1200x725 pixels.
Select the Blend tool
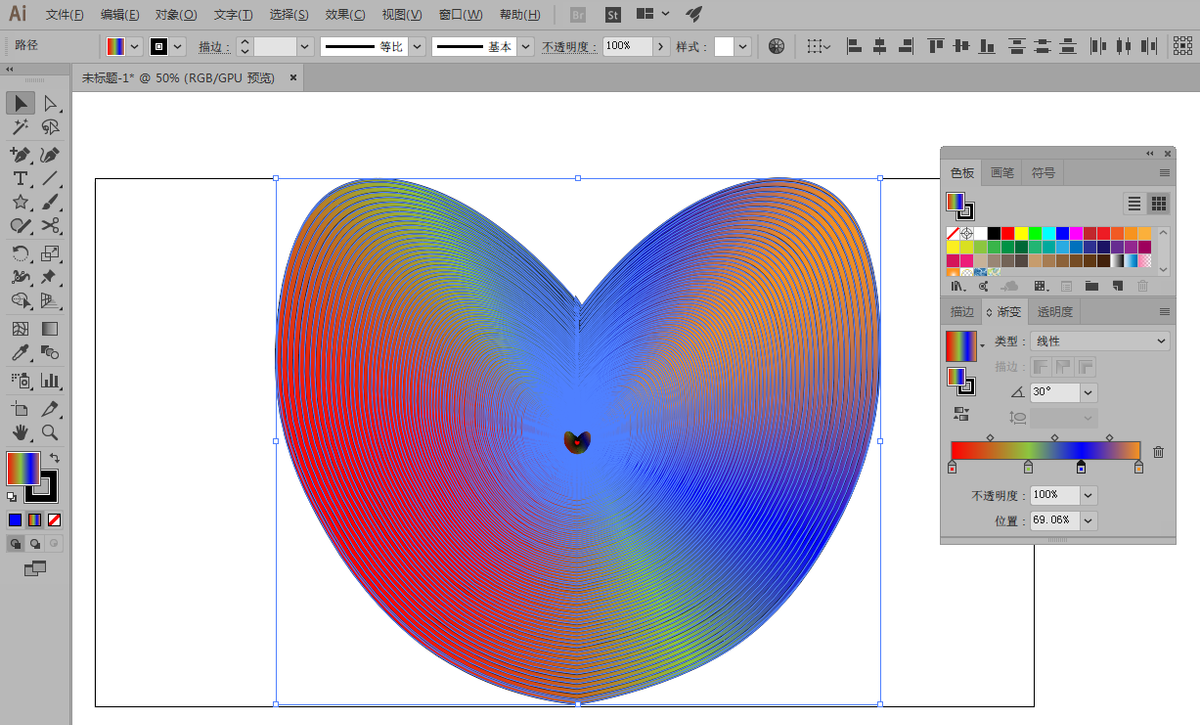[50, 352]
